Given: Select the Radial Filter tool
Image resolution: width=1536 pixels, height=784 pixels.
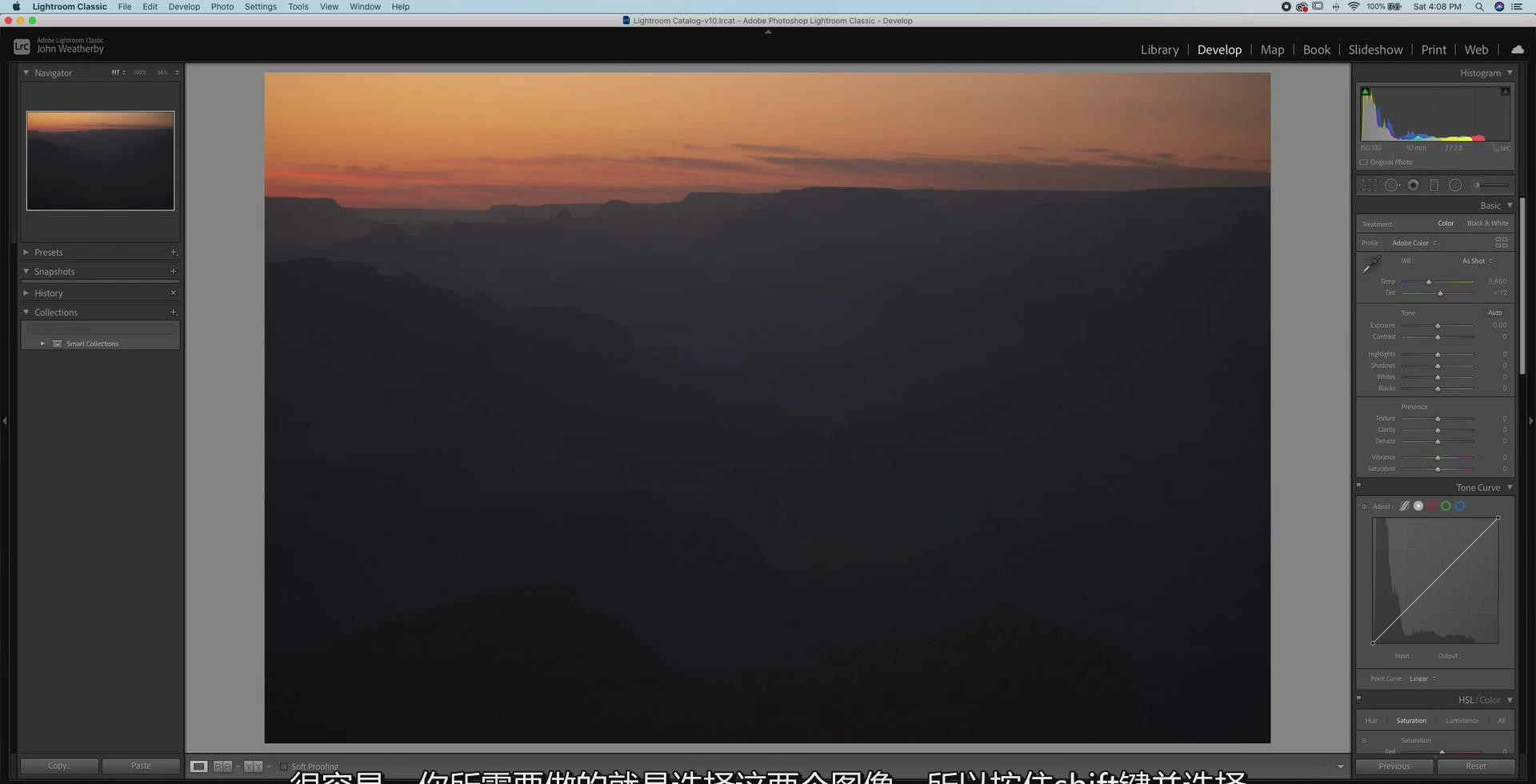Looking at the screenshot, I should pyautogui.click(x=1455, y=186).
